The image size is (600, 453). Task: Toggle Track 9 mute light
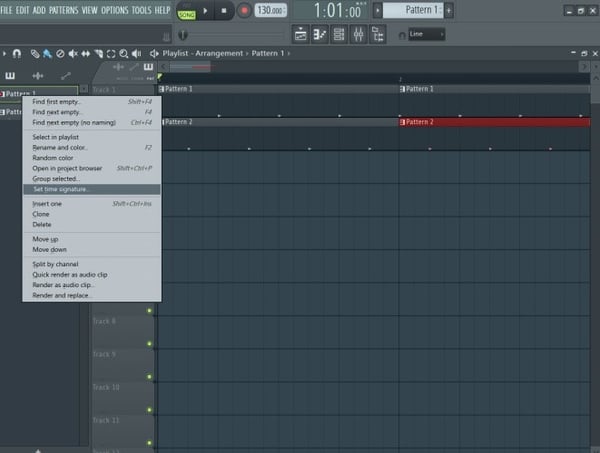tap(150, 377)
